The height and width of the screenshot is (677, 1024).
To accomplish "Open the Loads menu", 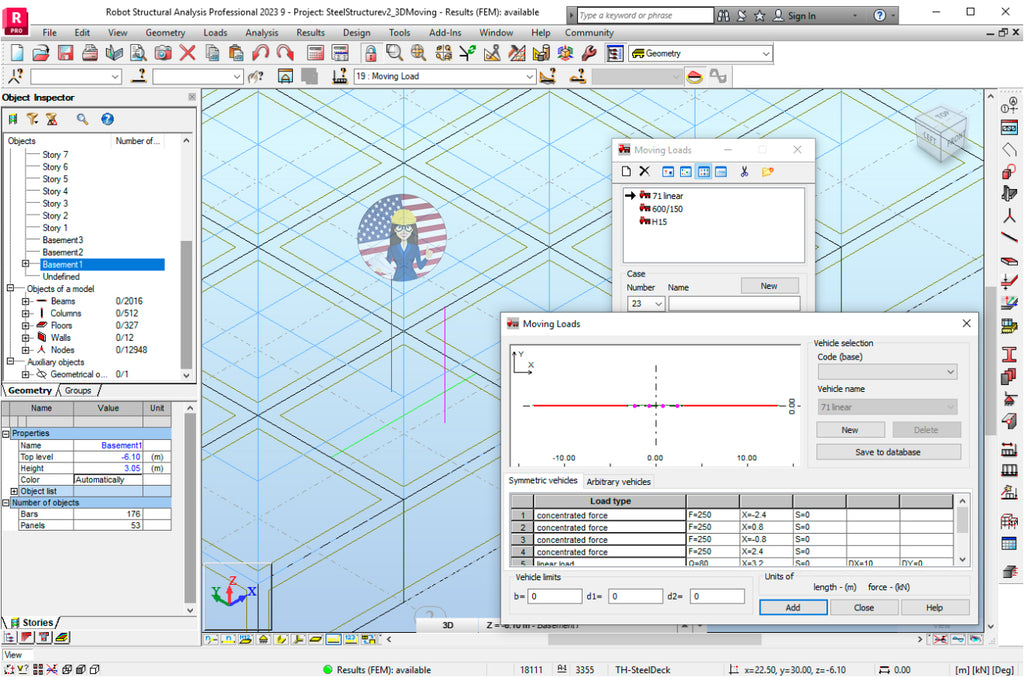I will point(214,32).
